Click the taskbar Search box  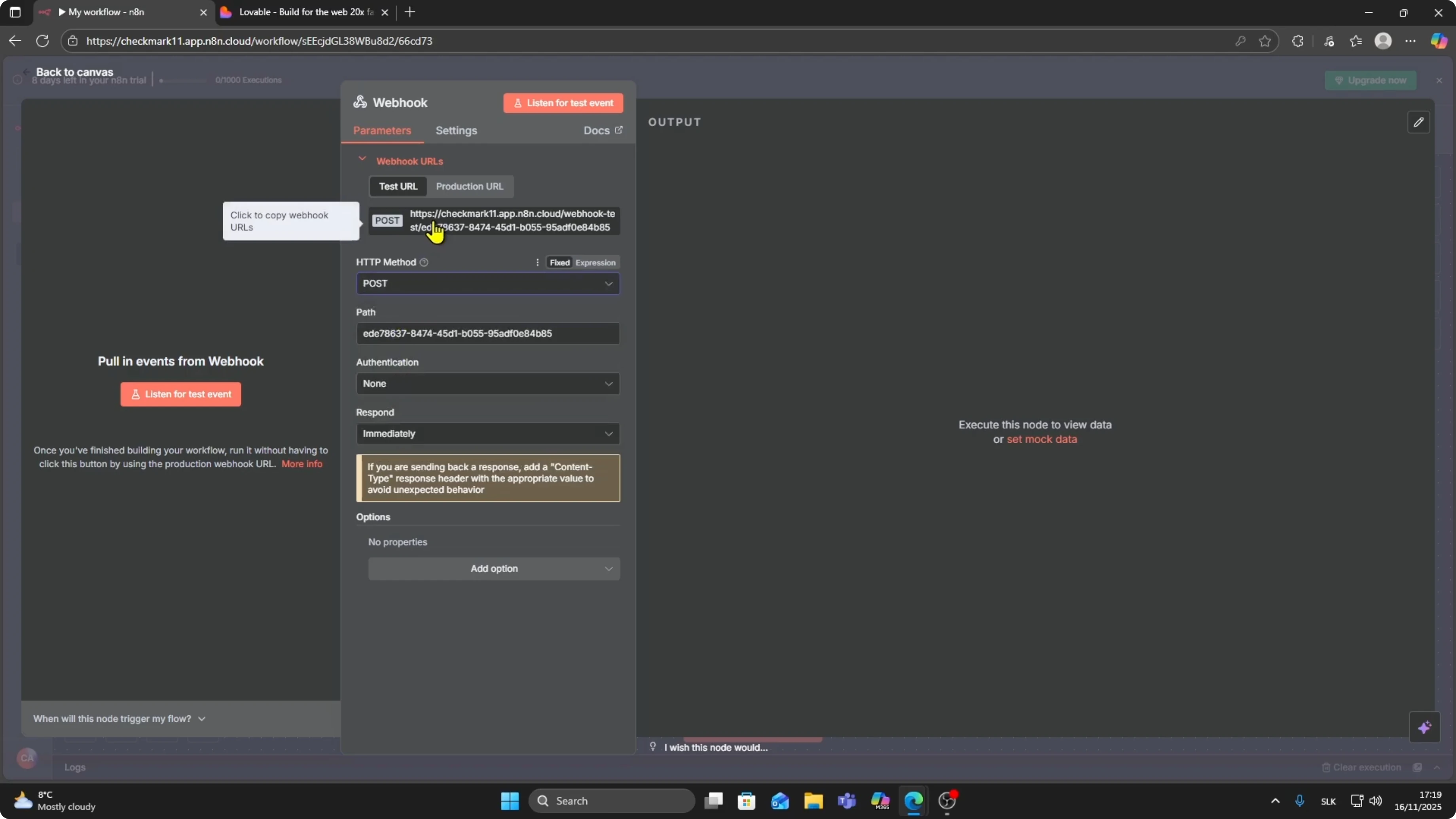coord(612,801)
